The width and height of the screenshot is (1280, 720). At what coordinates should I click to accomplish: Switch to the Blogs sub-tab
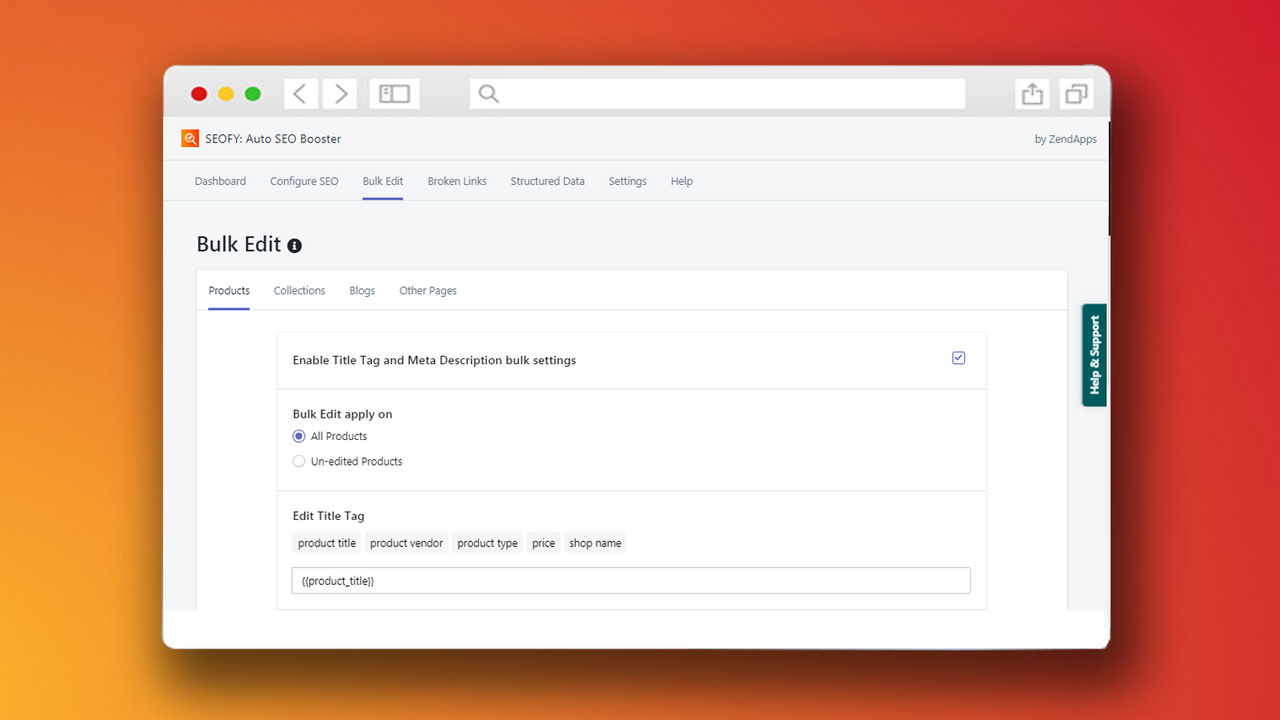tap(362, 290)
